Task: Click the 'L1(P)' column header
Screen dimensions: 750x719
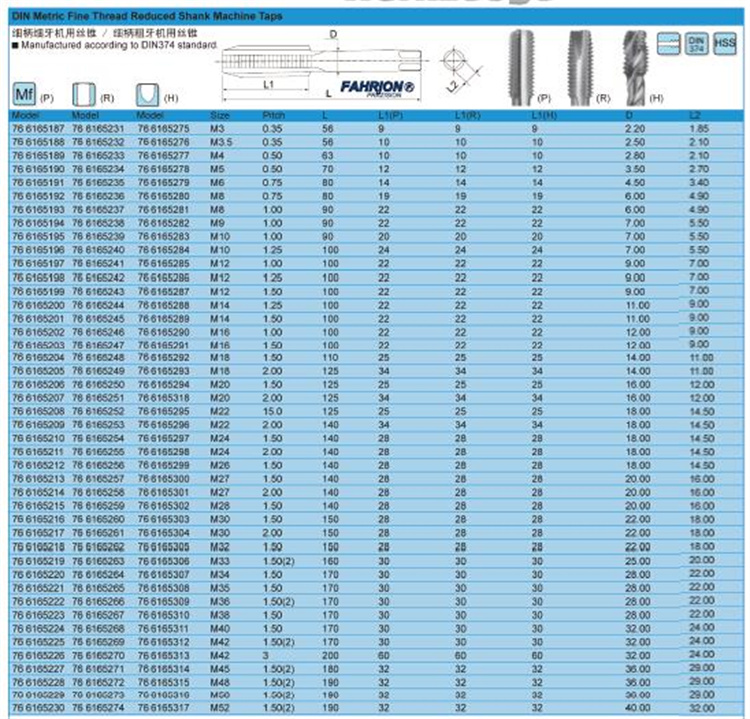Action: pyautogui.click(x=390, y=115)
